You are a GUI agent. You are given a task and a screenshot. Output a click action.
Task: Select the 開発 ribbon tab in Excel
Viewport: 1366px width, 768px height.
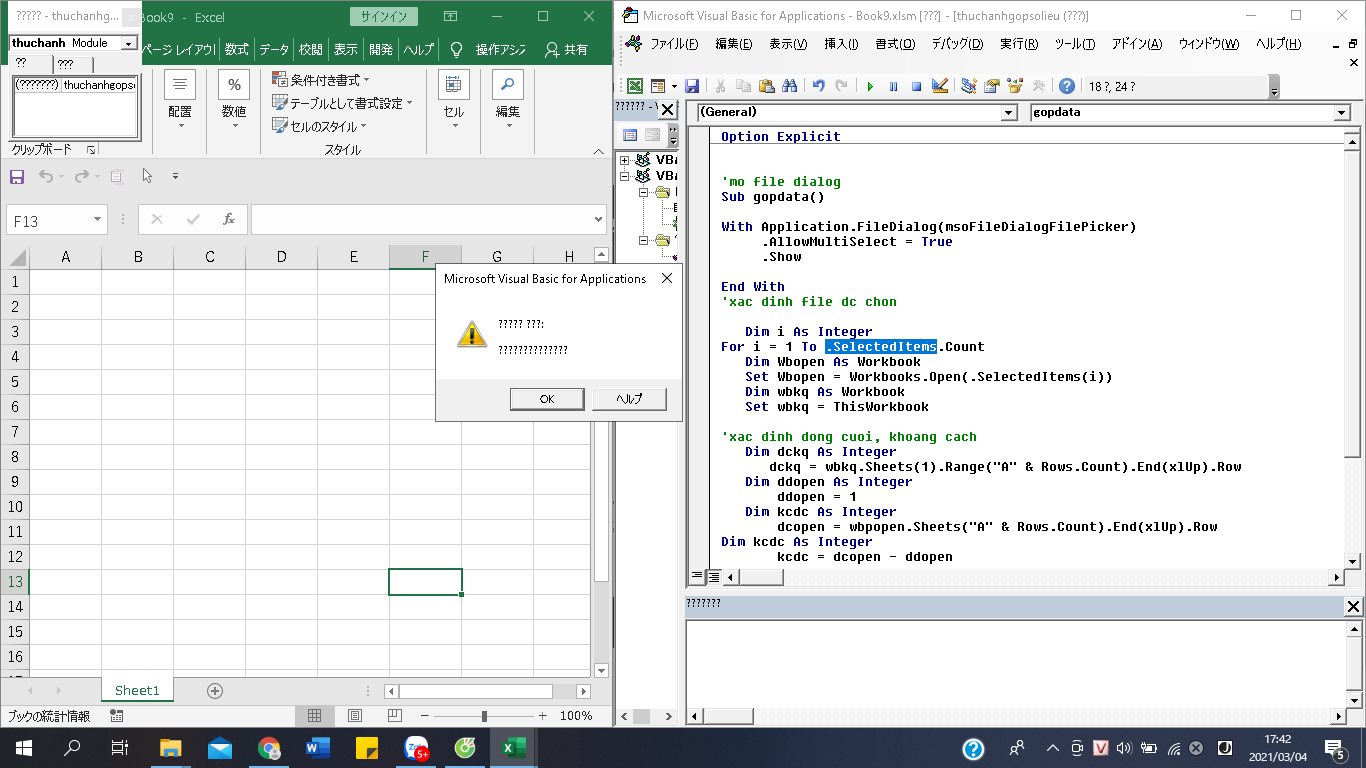click(x=380, y=49)
